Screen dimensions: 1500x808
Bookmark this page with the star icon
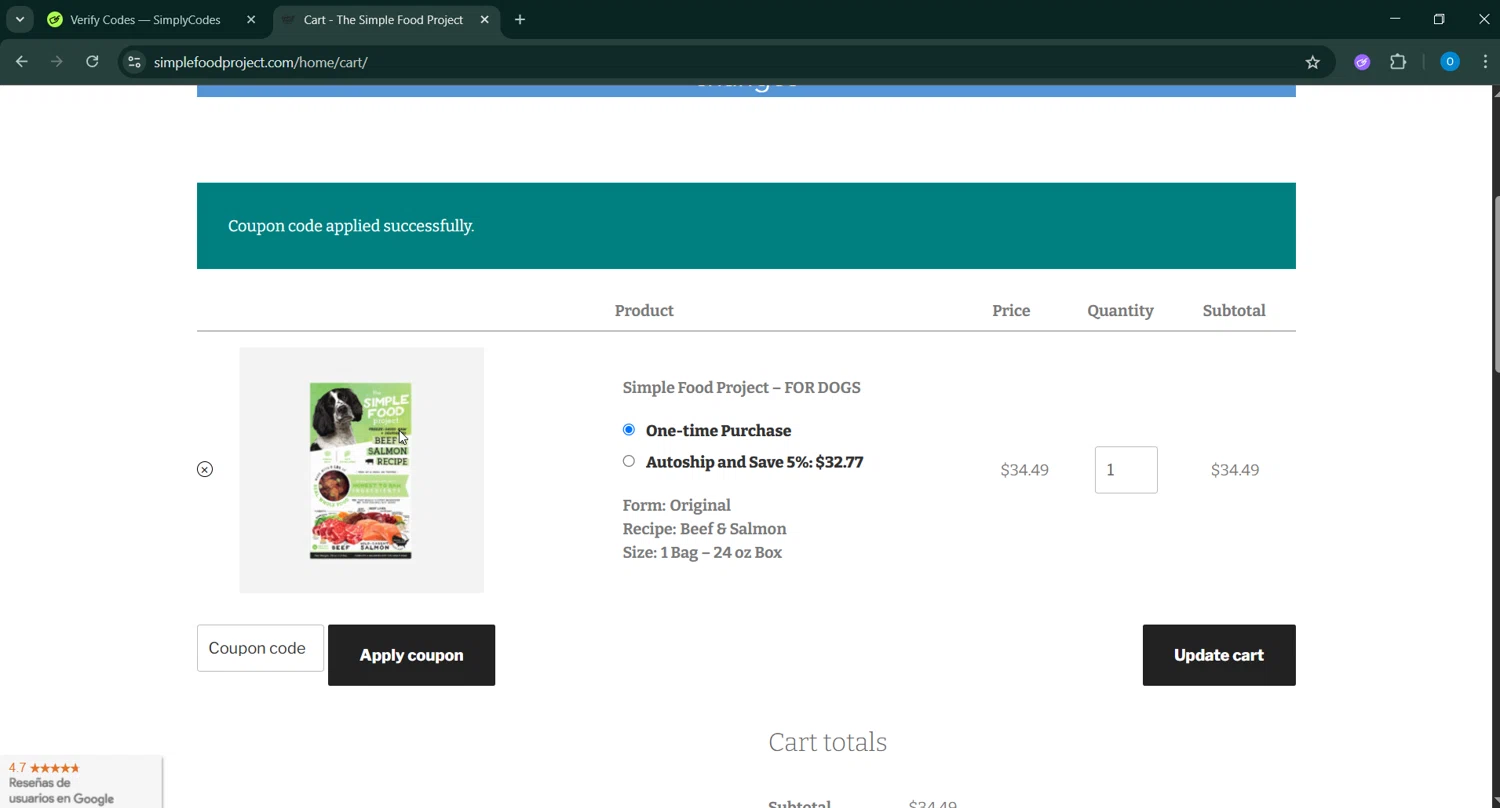(1313, 62)
